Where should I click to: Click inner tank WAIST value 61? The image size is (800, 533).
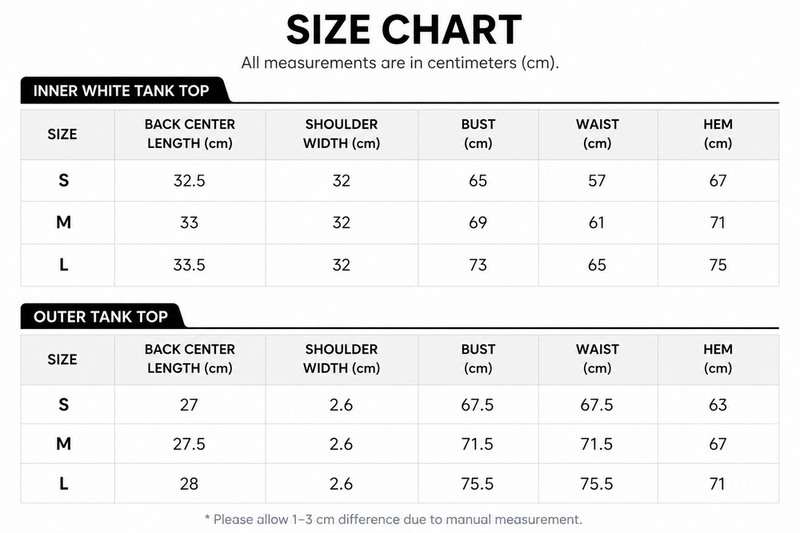click(x=597, y=222)
